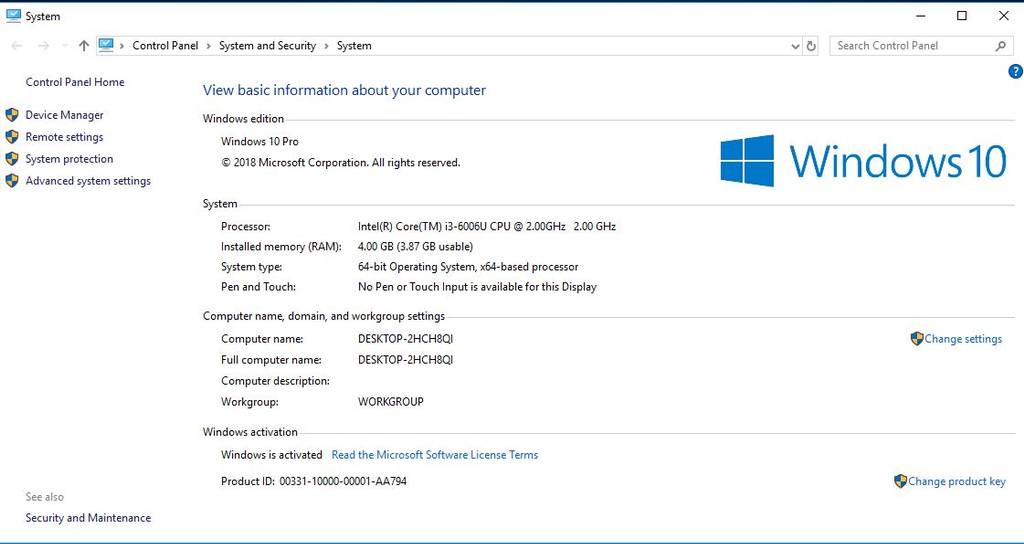This screenshot has width=1024, height=544.
Task: Open Advanced system settings
Action: 88,181
